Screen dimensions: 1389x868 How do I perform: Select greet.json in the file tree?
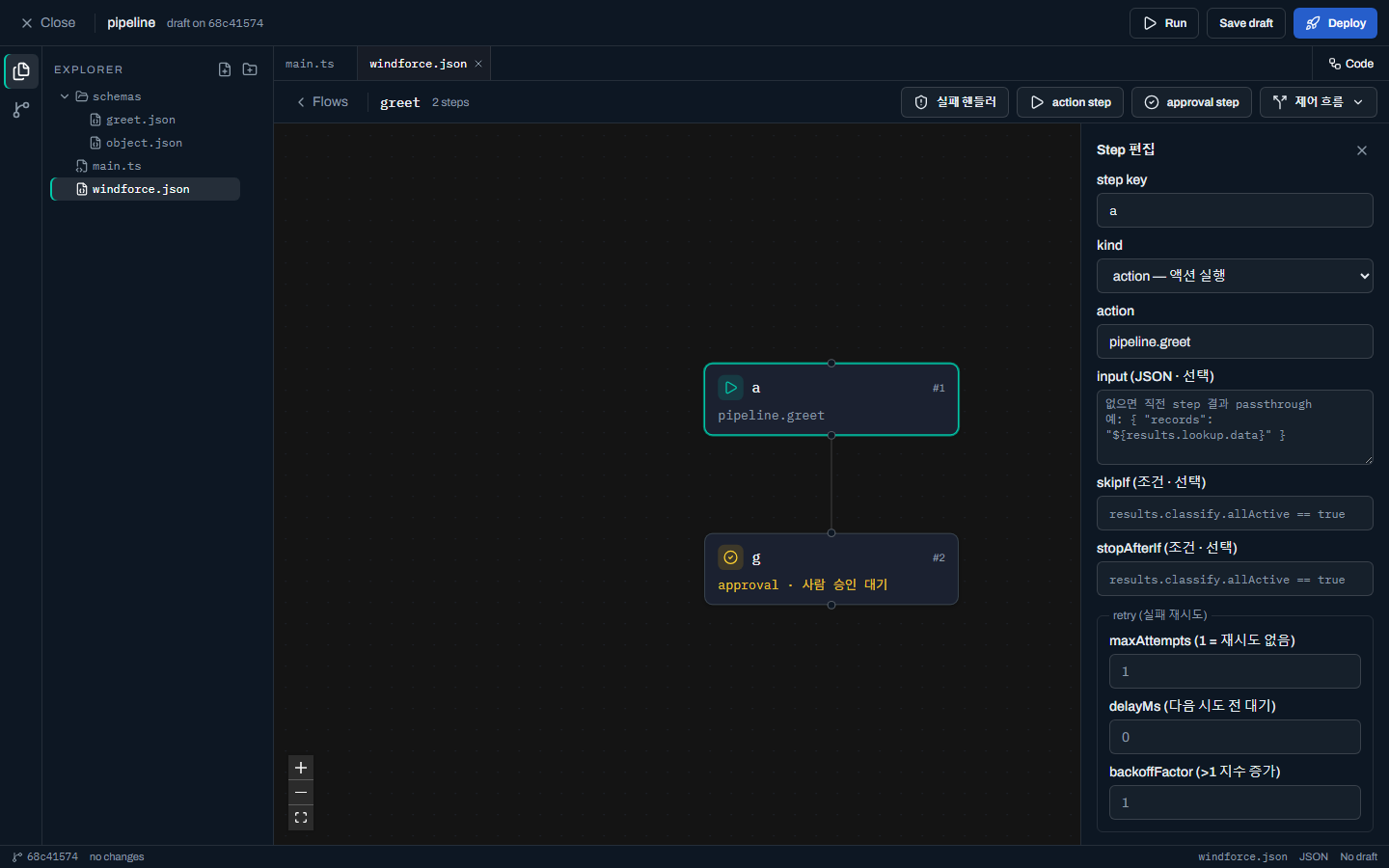pos(140,120)
